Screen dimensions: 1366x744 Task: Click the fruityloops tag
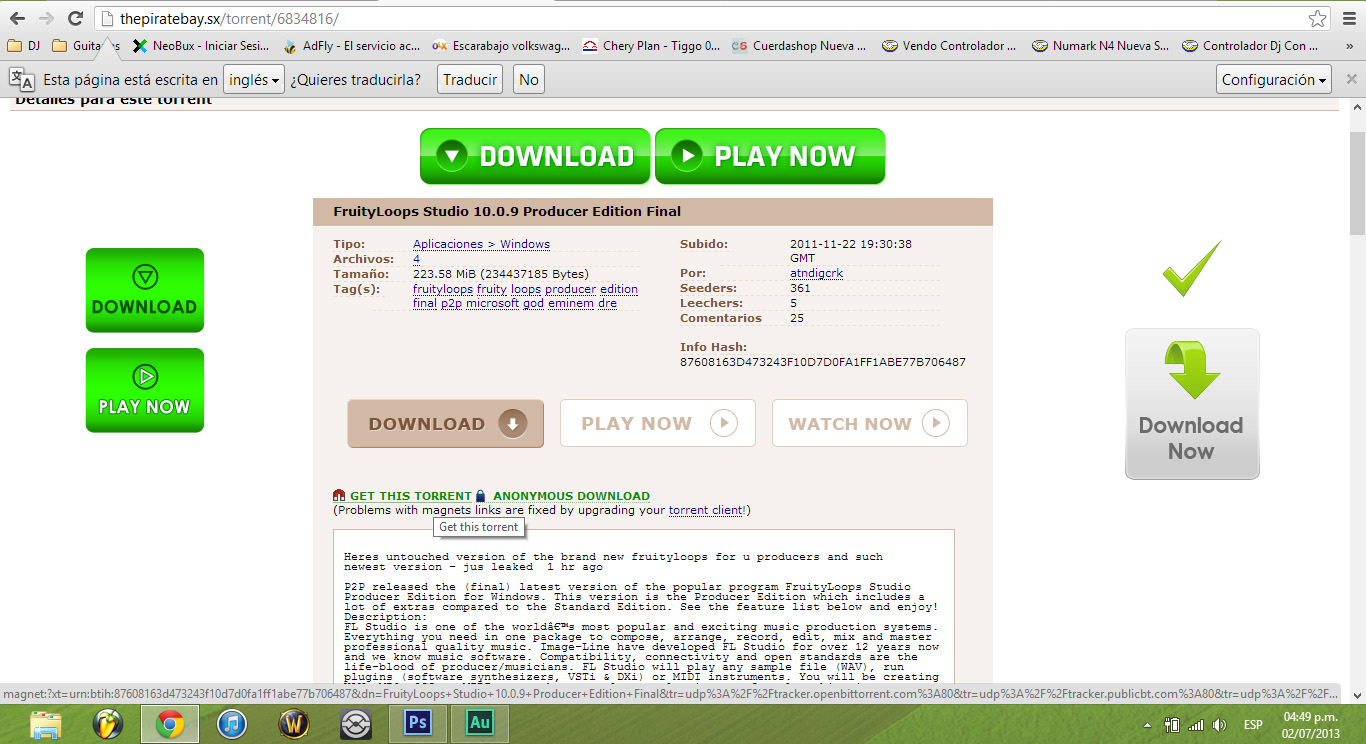click(x=443, y=289)
